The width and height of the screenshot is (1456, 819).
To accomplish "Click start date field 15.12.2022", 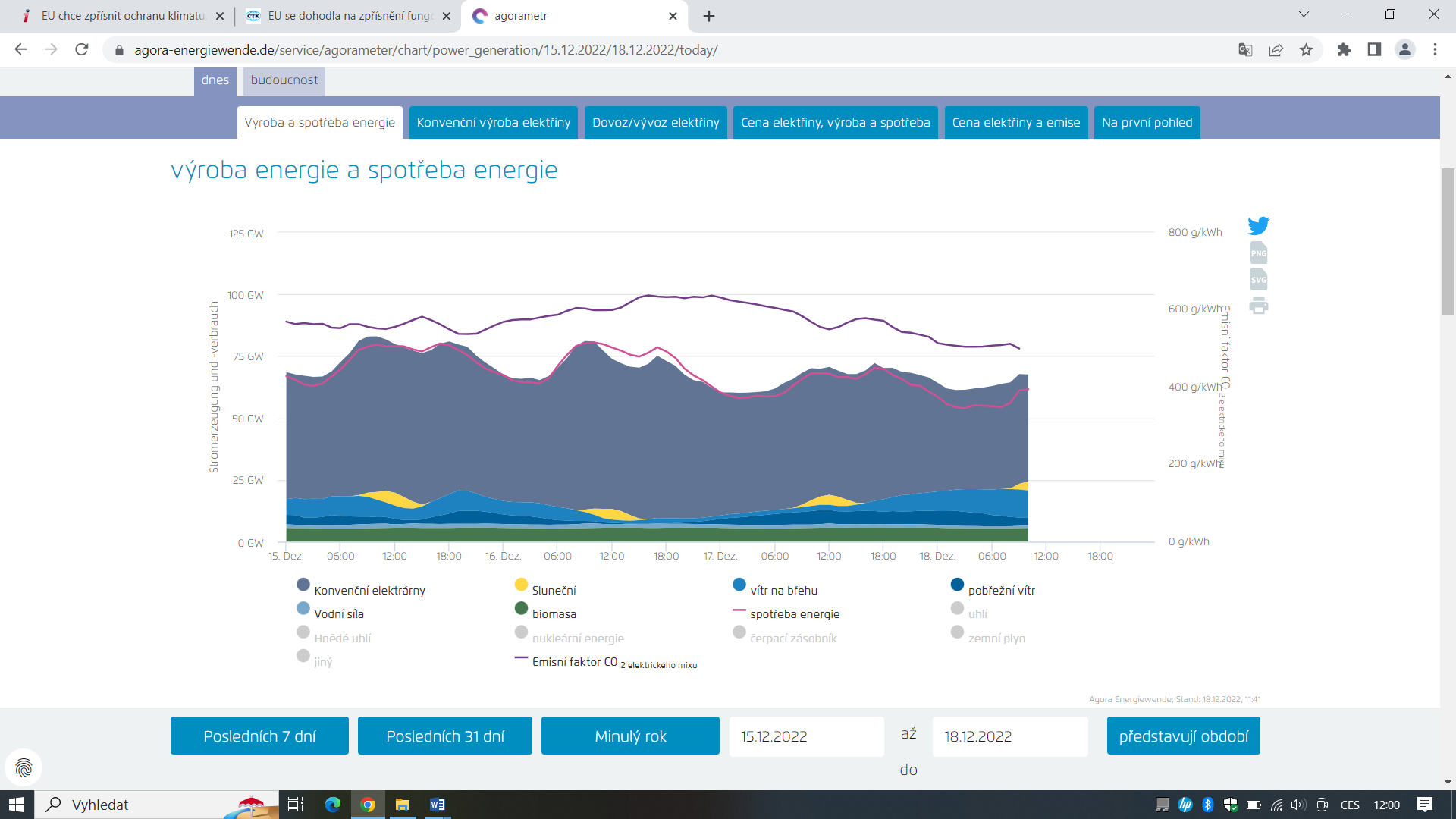I will click(806, 736).
